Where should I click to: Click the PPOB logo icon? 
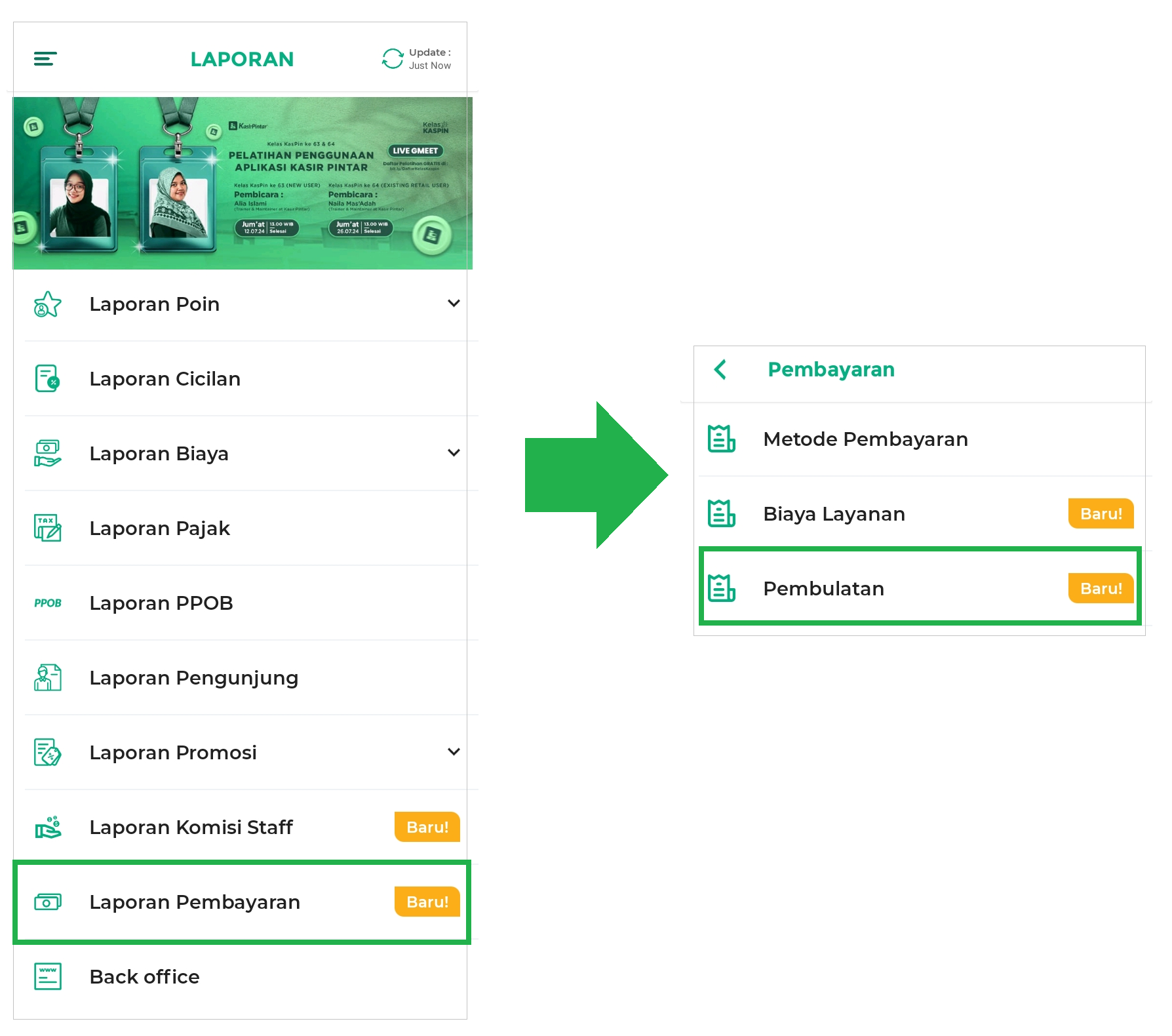pyautogui.click(x=47, y=603)
